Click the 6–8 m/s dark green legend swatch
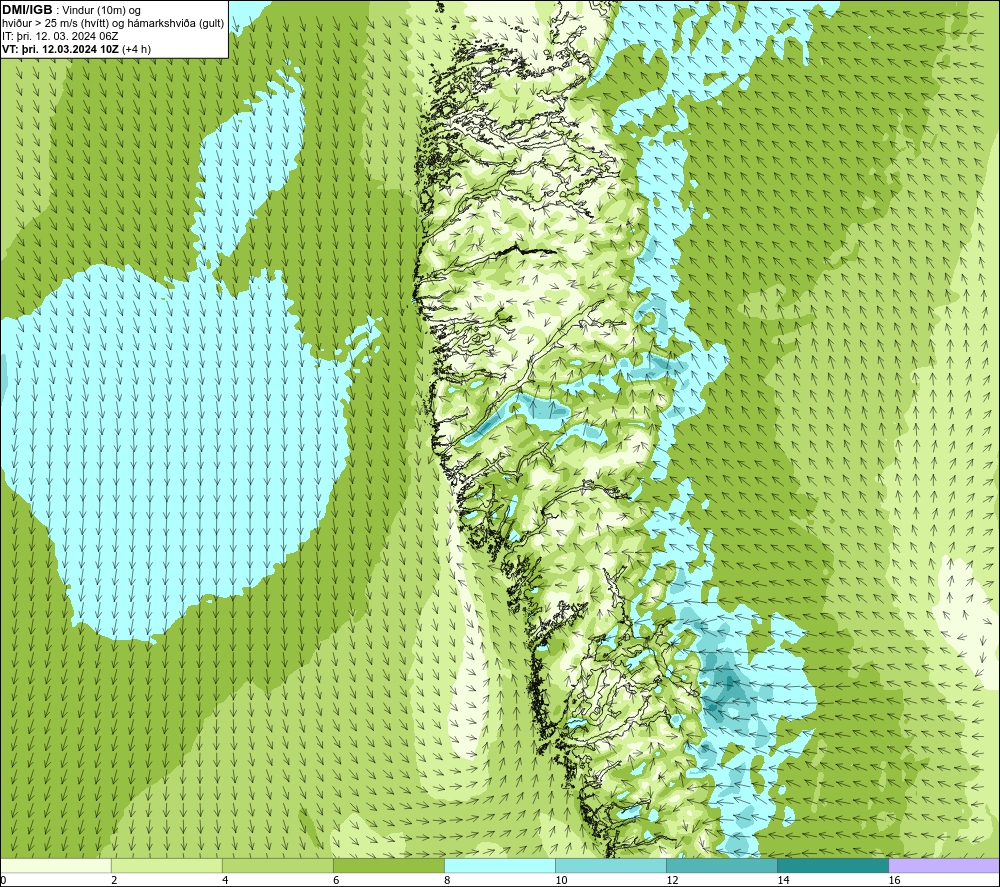The image size is (1000, 887). [389, 865]
